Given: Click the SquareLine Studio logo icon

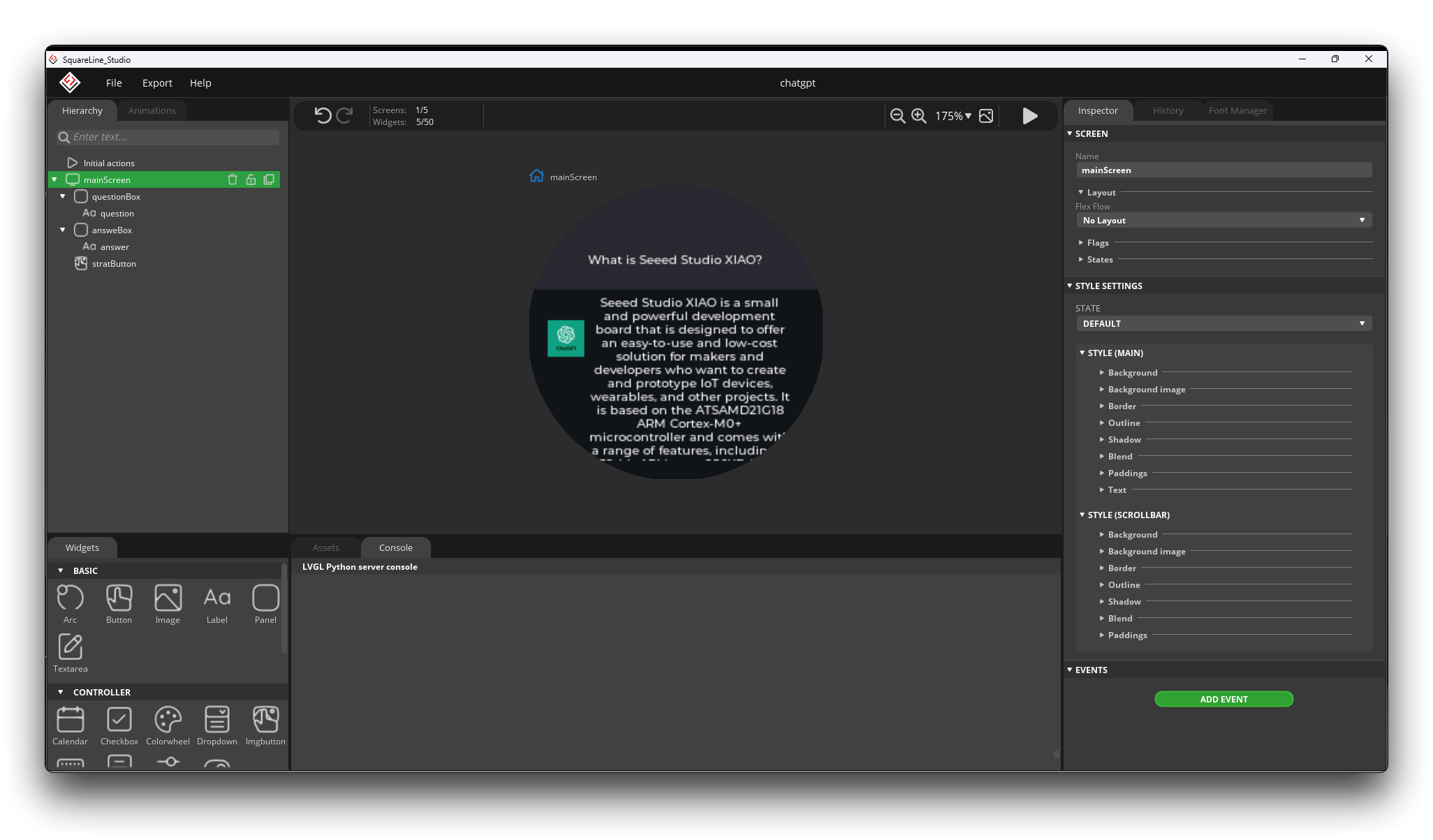Looking at the screenshot, I should coord(70,82).
